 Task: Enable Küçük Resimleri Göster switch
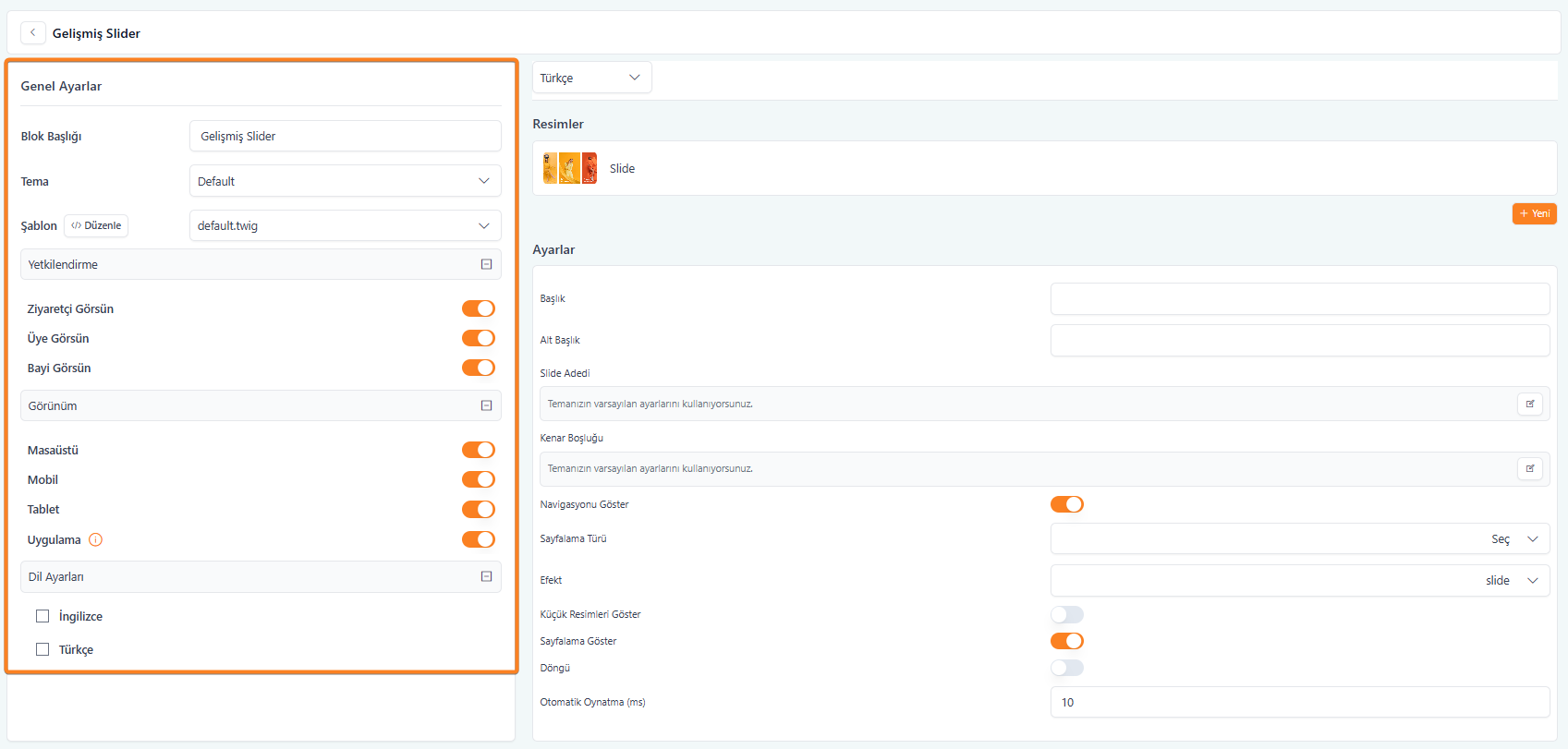pos(1067,614)
